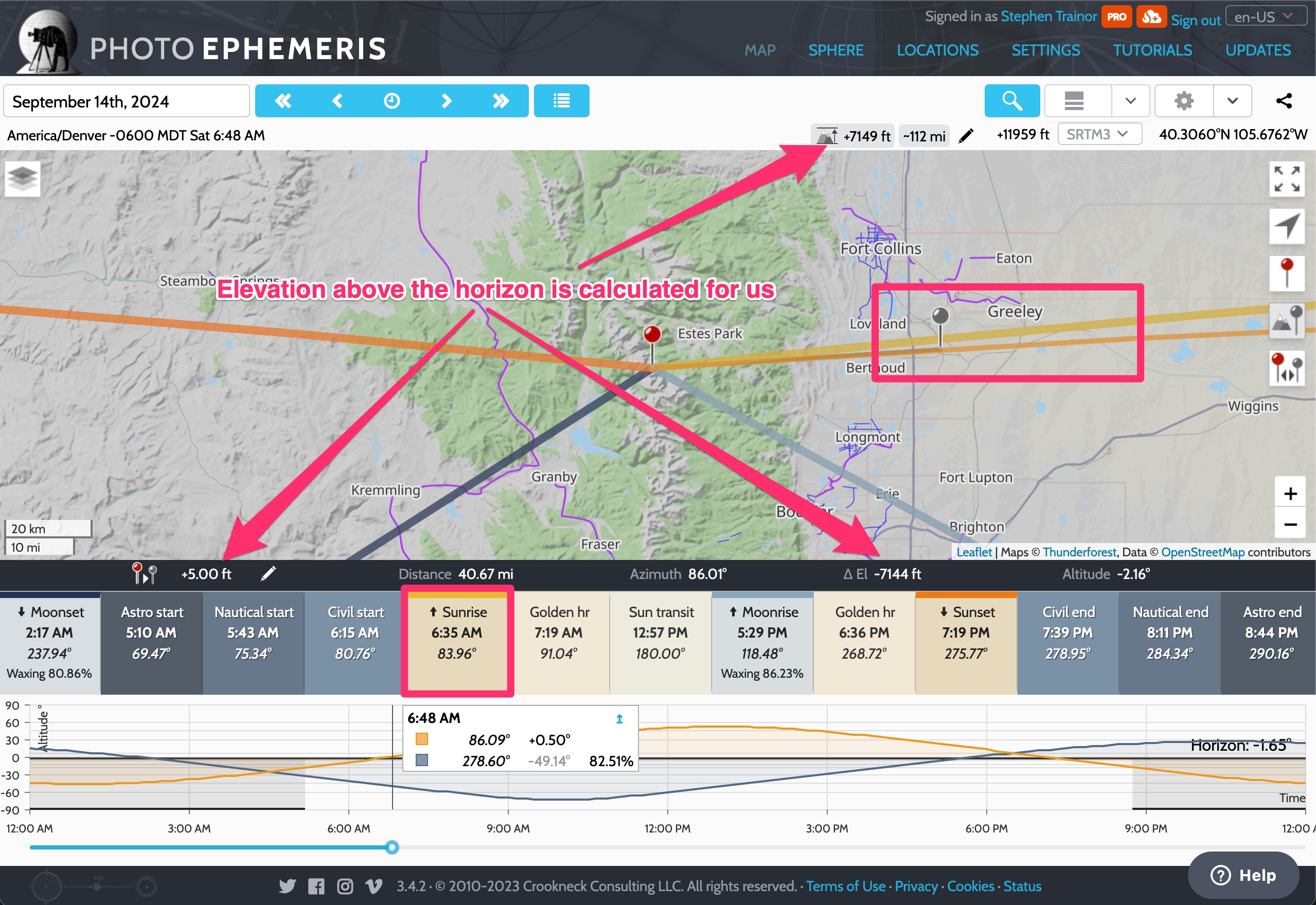This screenshot has height=905, width=1316.
Task: Open the MAP tab
Action: [760, 50]
